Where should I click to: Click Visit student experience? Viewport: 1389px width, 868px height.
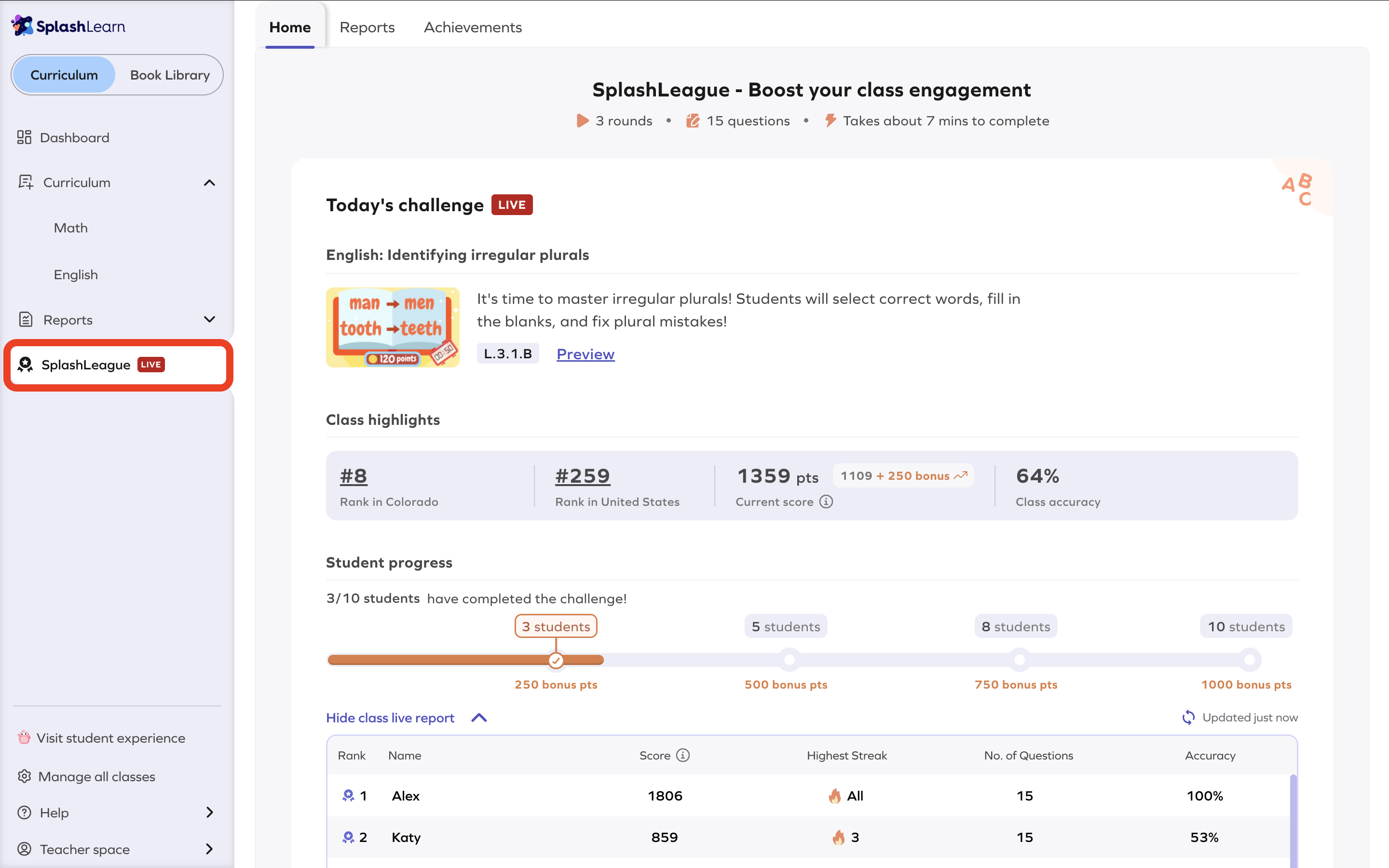110,738
